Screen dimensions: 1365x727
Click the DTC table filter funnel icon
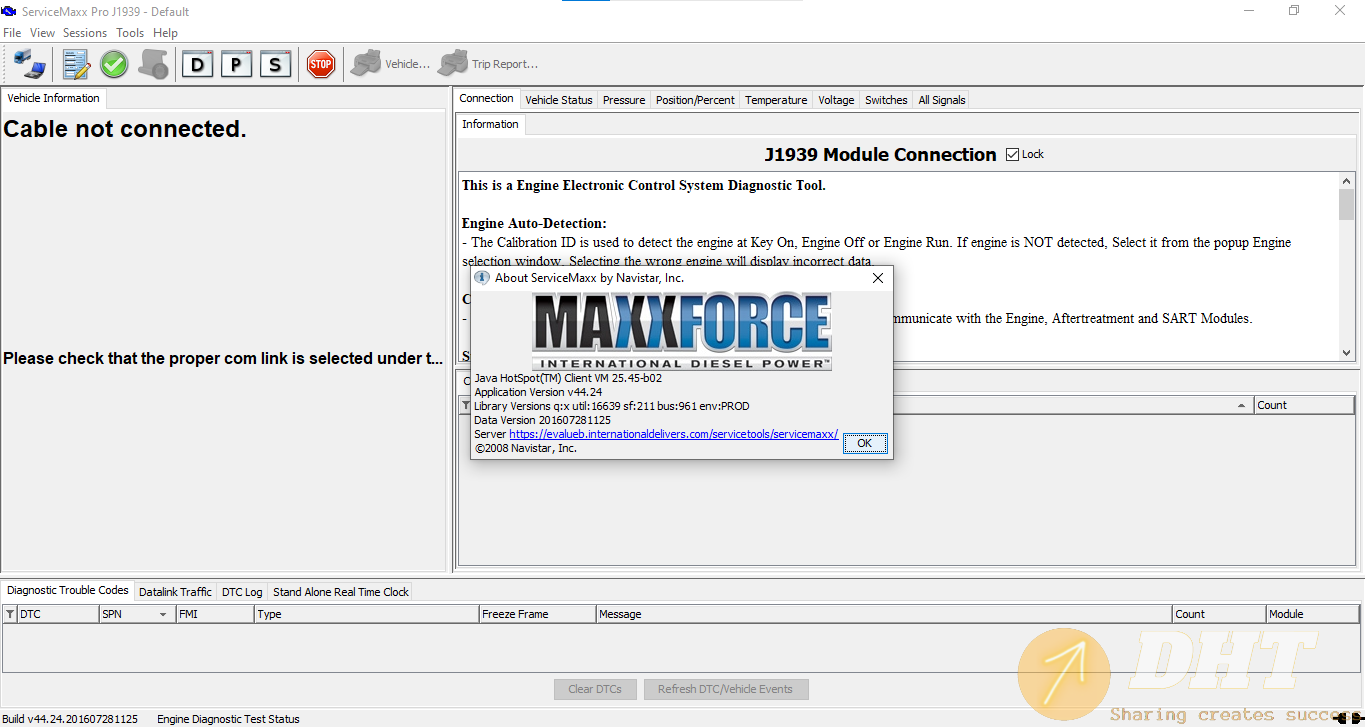10,614
